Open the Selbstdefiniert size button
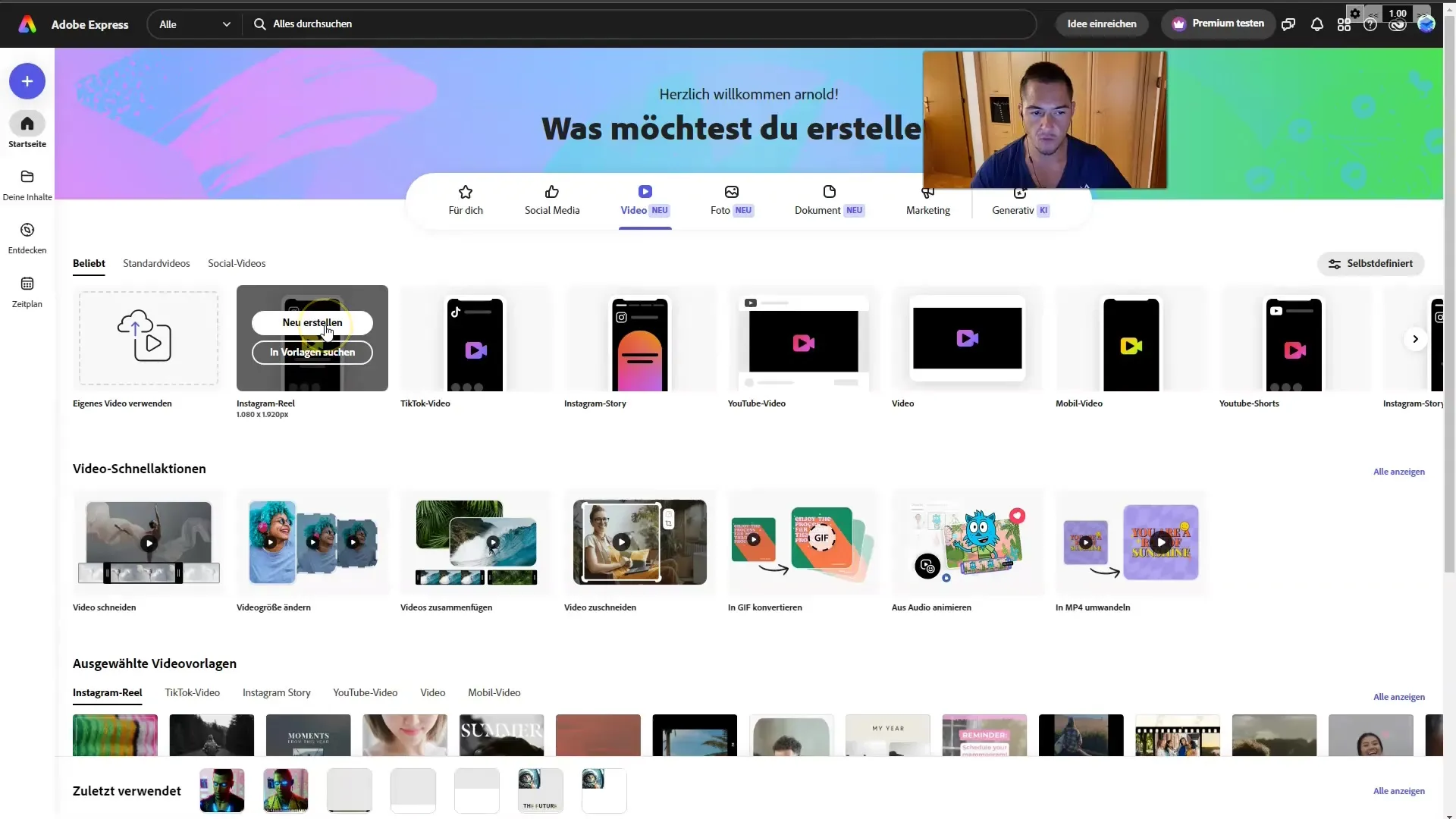The width and height of the screenshot is (1456, 819). click(1370, 264)
